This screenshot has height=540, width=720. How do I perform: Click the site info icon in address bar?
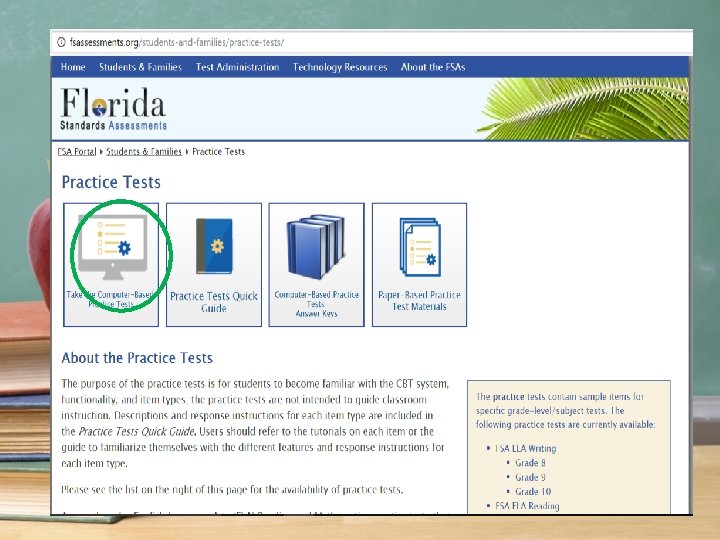[x=61, y=42]
